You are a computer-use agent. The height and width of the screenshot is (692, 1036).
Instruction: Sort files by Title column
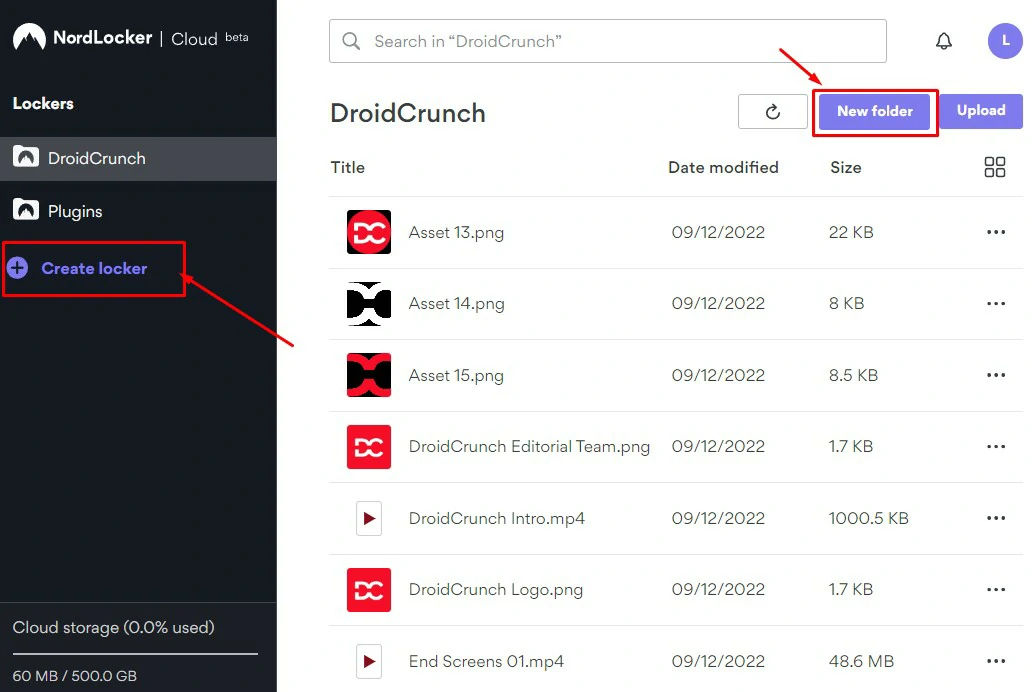[348, 167]
